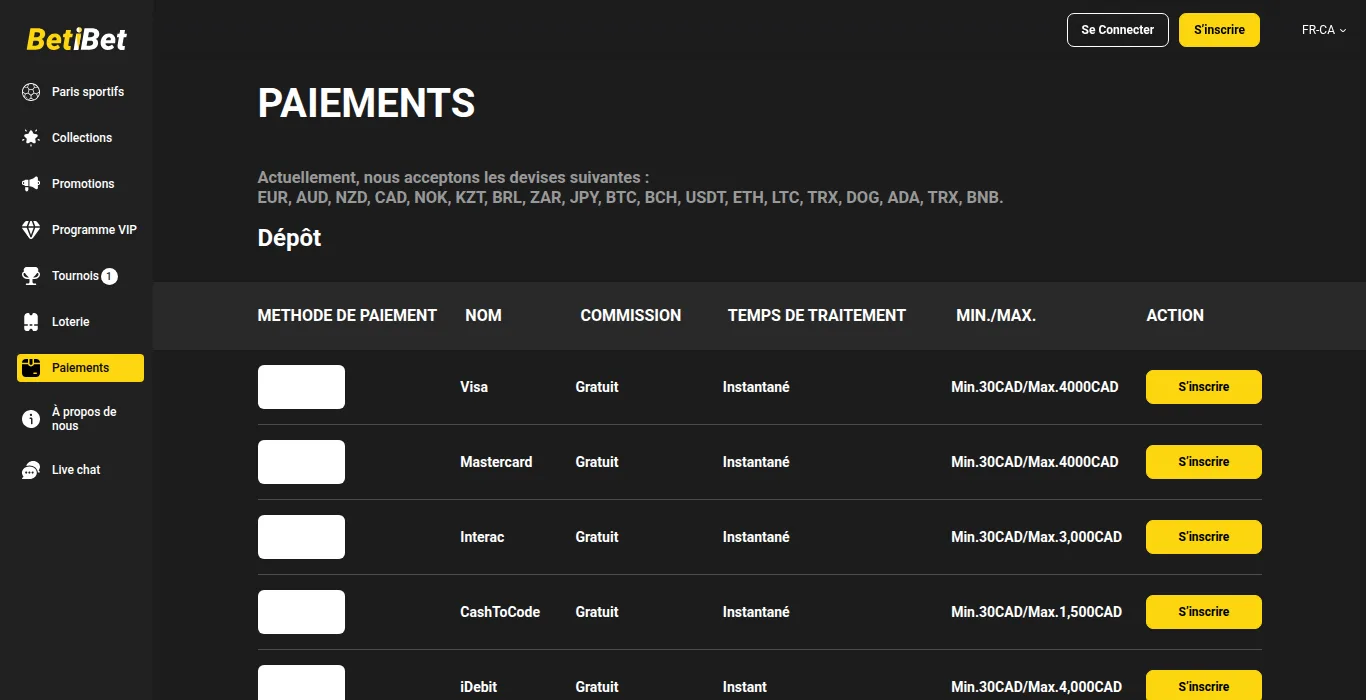The width and height of the screenshot is (1366, 700).
Task: Click Gratuit in the Visa row
Action: [597, 387]
